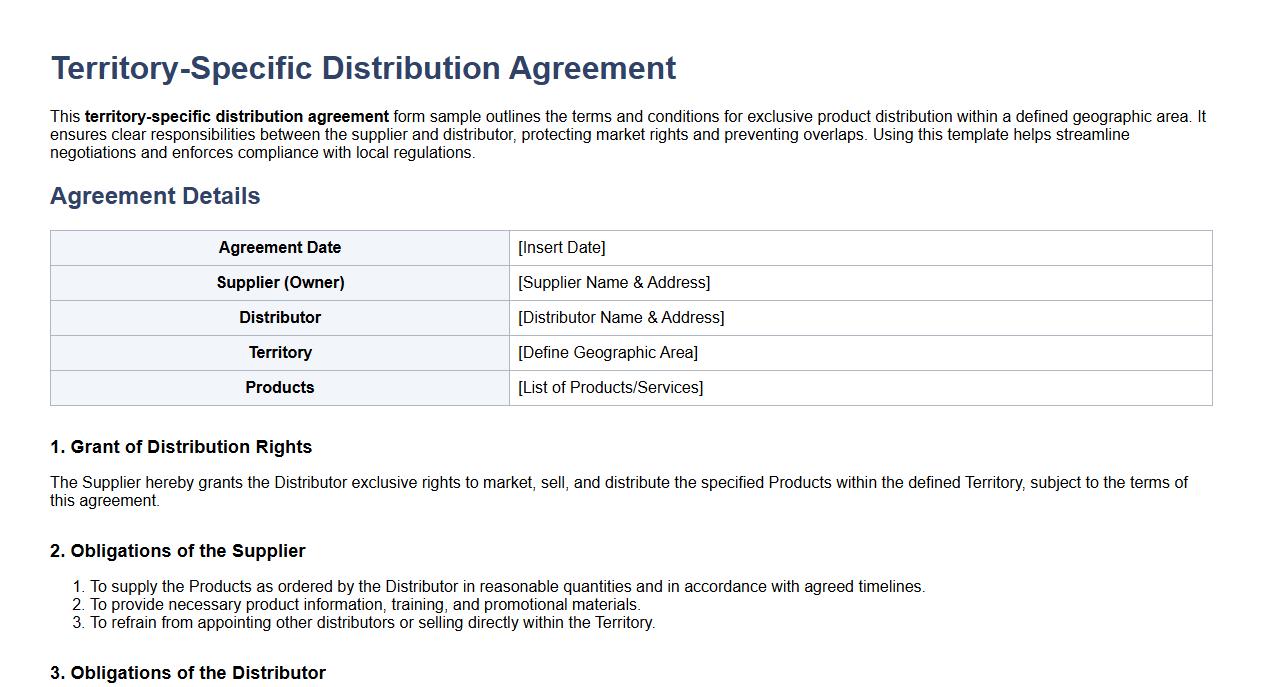The width and height of the screenshot is (1263, 687).
Task: Click the [Insert Date] placeholder field
Action: coord(561,247)
